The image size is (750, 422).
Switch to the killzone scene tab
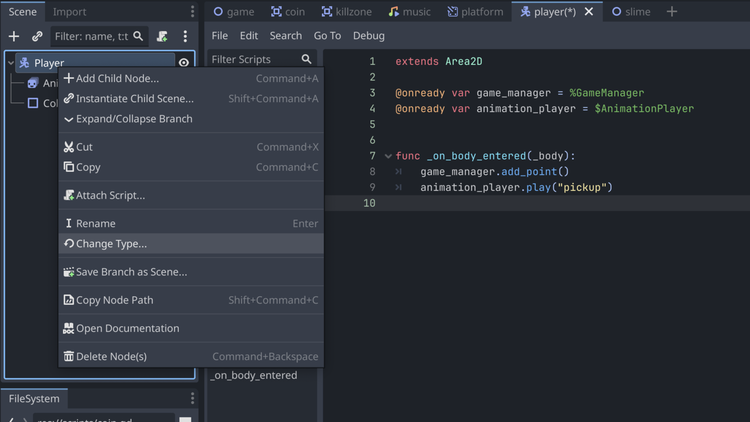click(x=347, y=11)
